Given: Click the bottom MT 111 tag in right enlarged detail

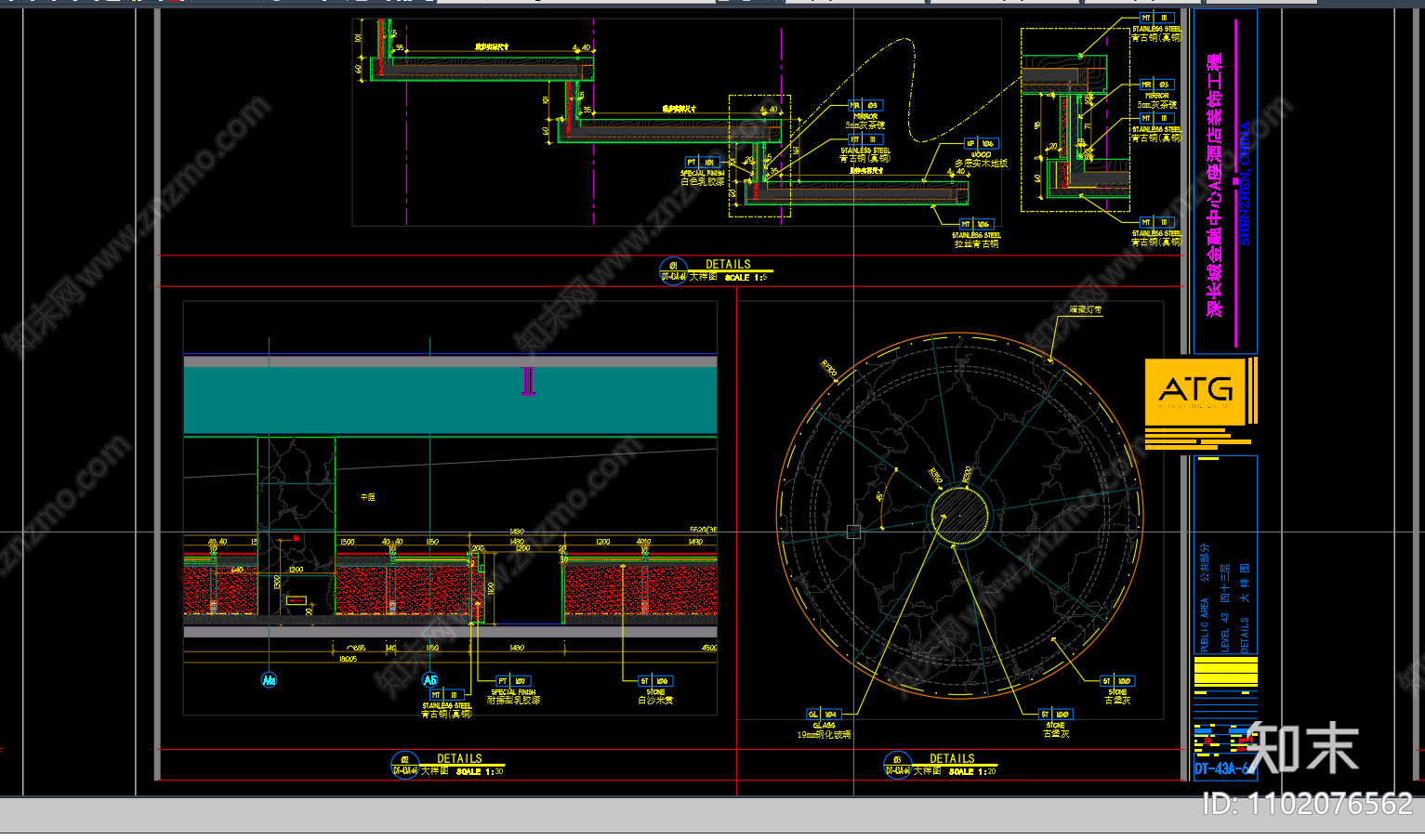Looking at the screenshot, I should pos(1157,222).
